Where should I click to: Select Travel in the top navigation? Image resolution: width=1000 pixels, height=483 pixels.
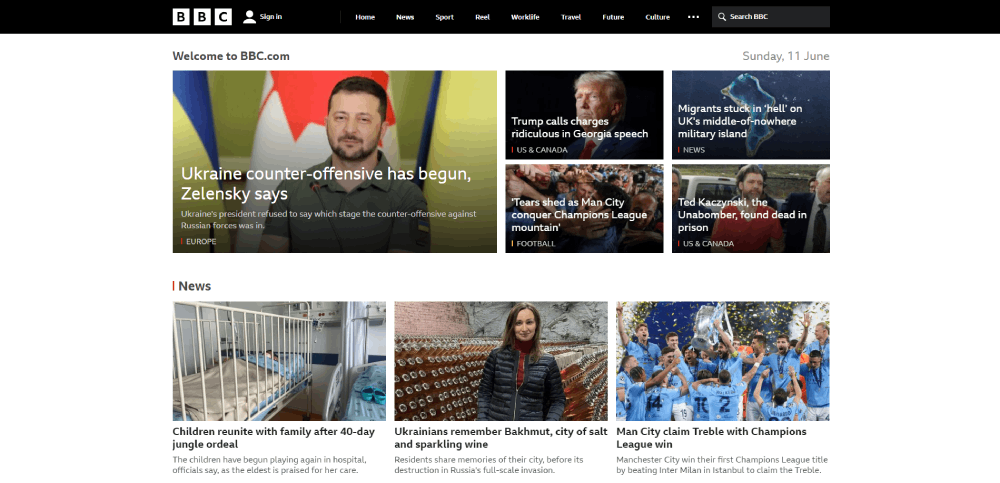571,17
